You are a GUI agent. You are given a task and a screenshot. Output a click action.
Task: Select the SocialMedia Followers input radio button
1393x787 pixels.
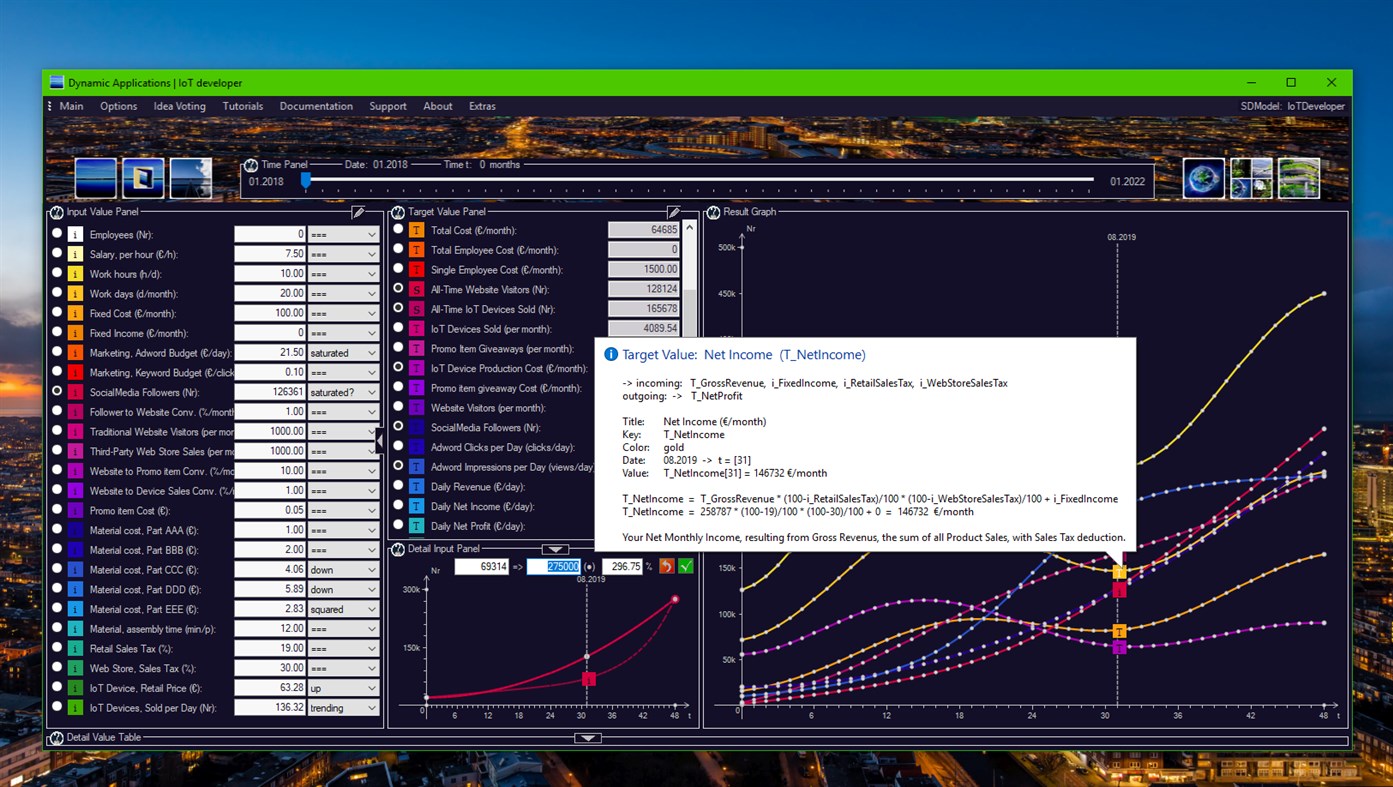(x=57, y=391)
